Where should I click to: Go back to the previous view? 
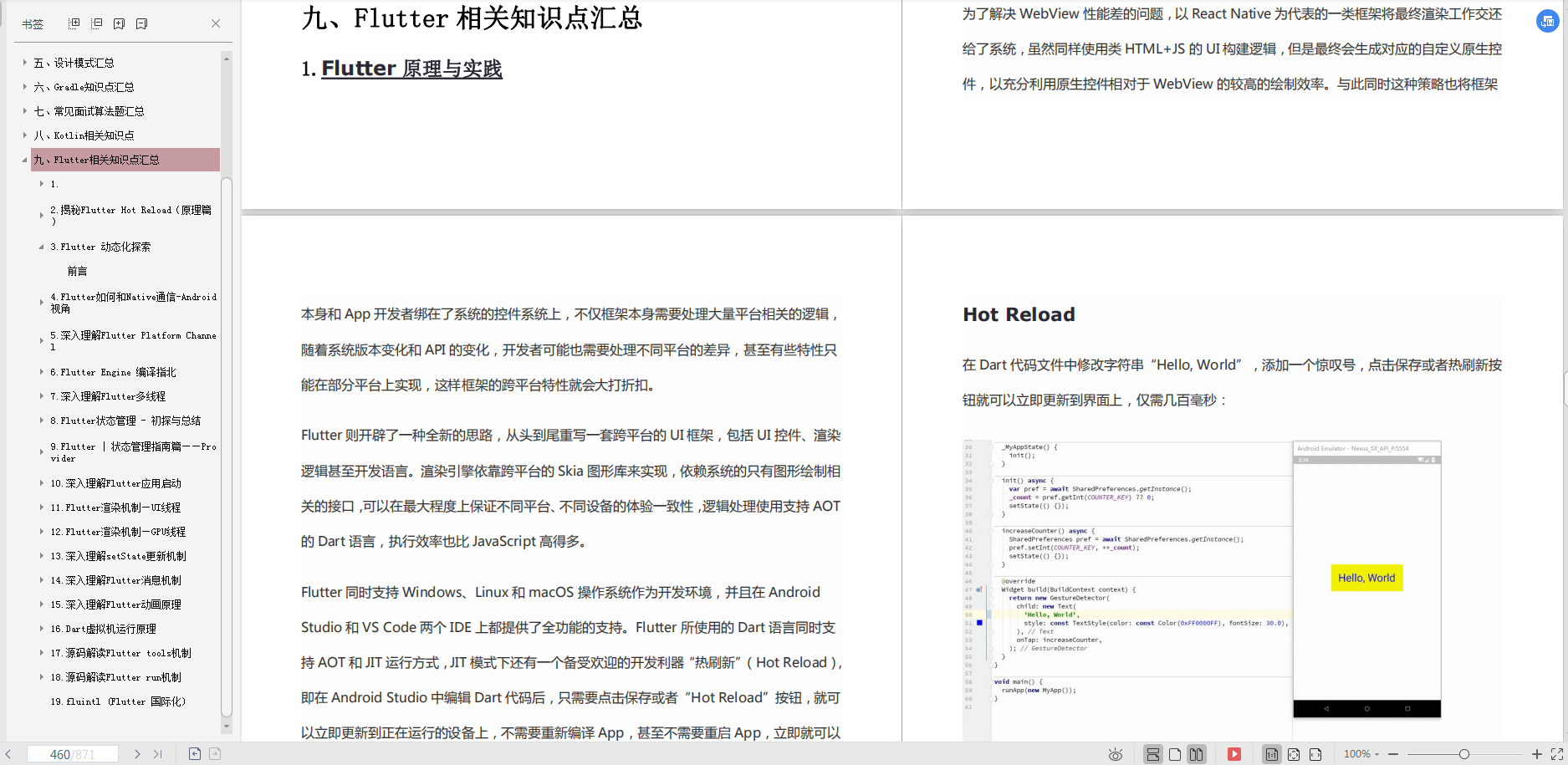tap(195, 753)
